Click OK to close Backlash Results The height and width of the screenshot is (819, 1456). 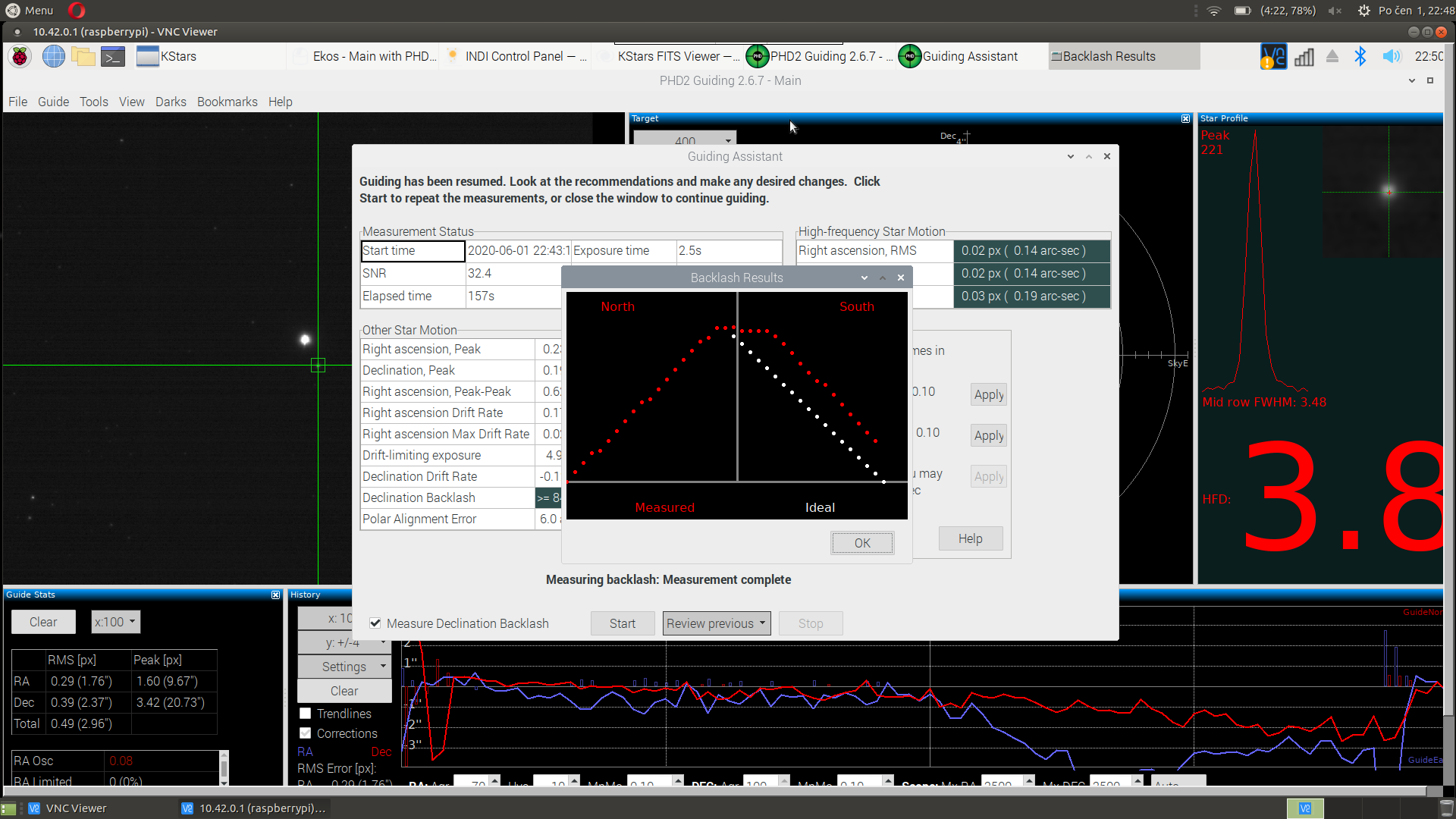(x=861, y=543)
